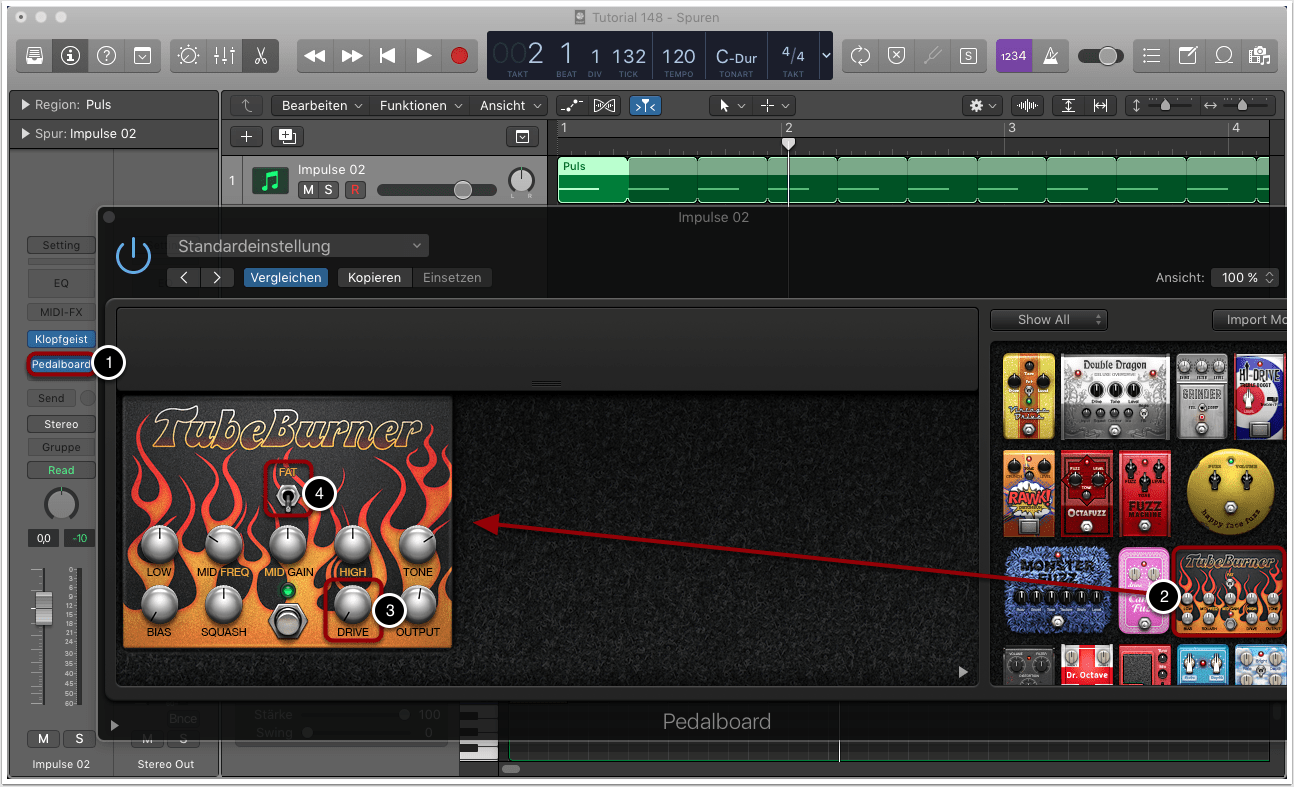1294x787 pixels.
Task: Click the red Record button in transport
Action: coord(459,56)
